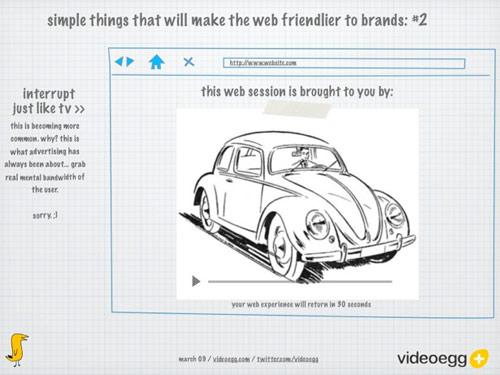Click the tape strip above car picture

coord(297,109)
